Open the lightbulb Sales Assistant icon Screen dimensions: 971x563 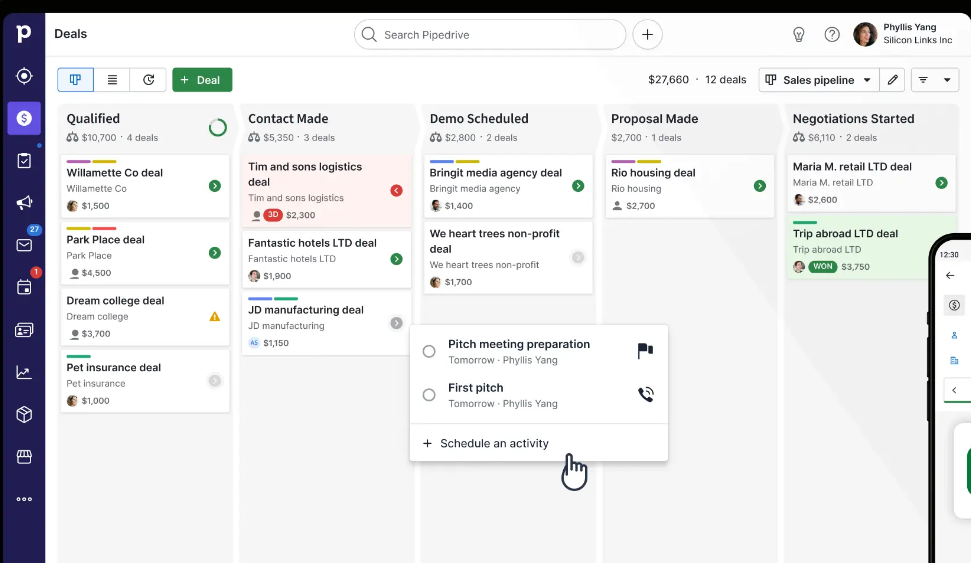click(x=799, y=35)
